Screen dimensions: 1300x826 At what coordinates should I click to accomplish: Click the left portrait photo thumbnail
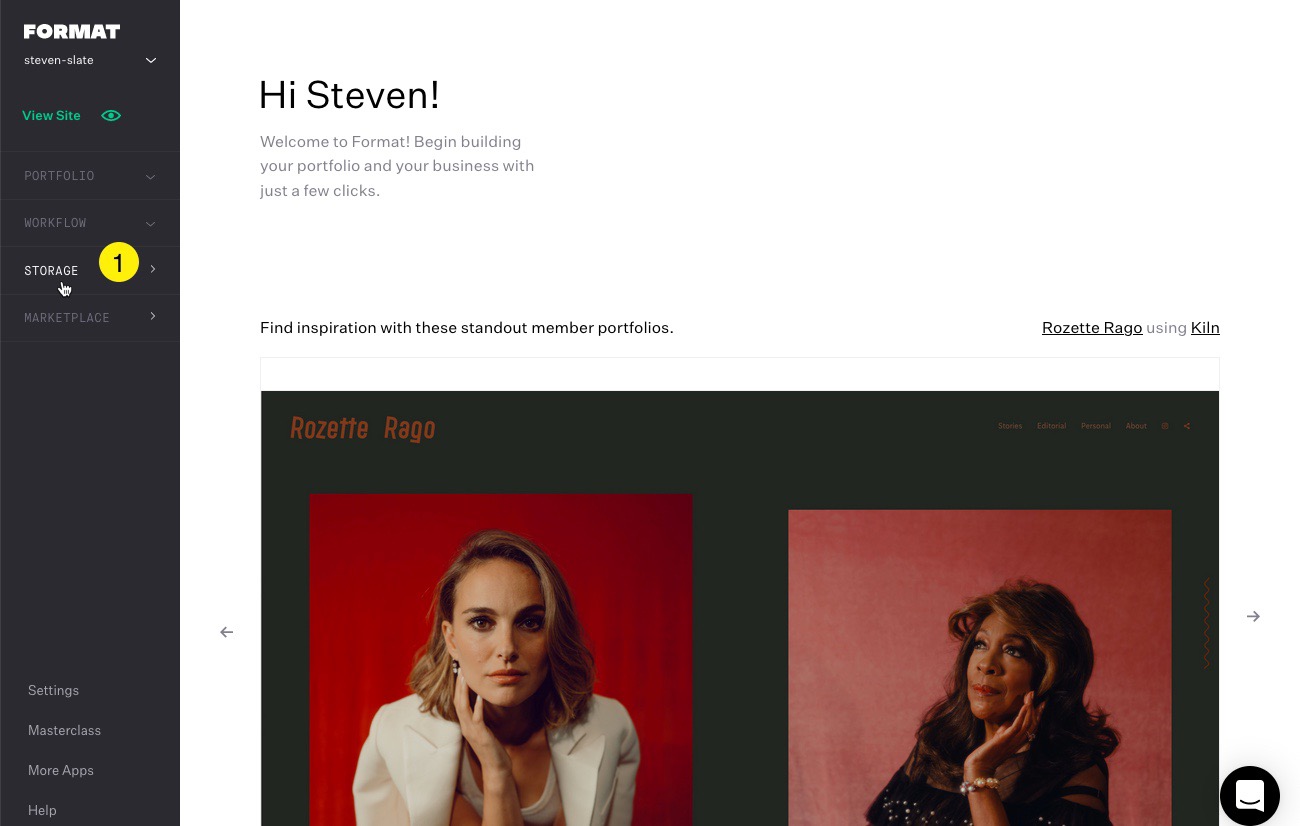click(500, 660)
